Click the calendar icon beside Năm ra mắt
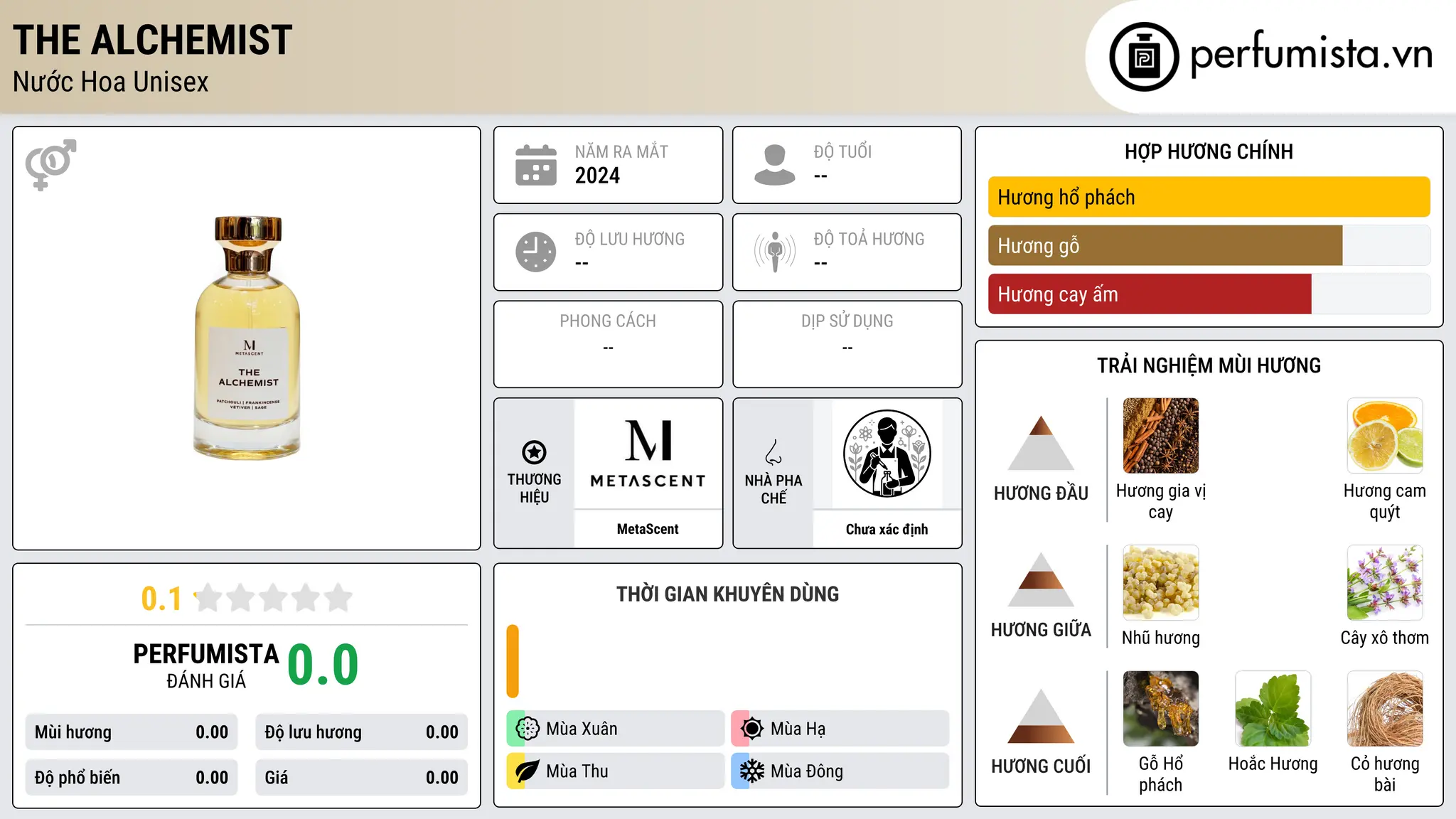Screen dimensions: 1456x819 click(x=536, y=165)
